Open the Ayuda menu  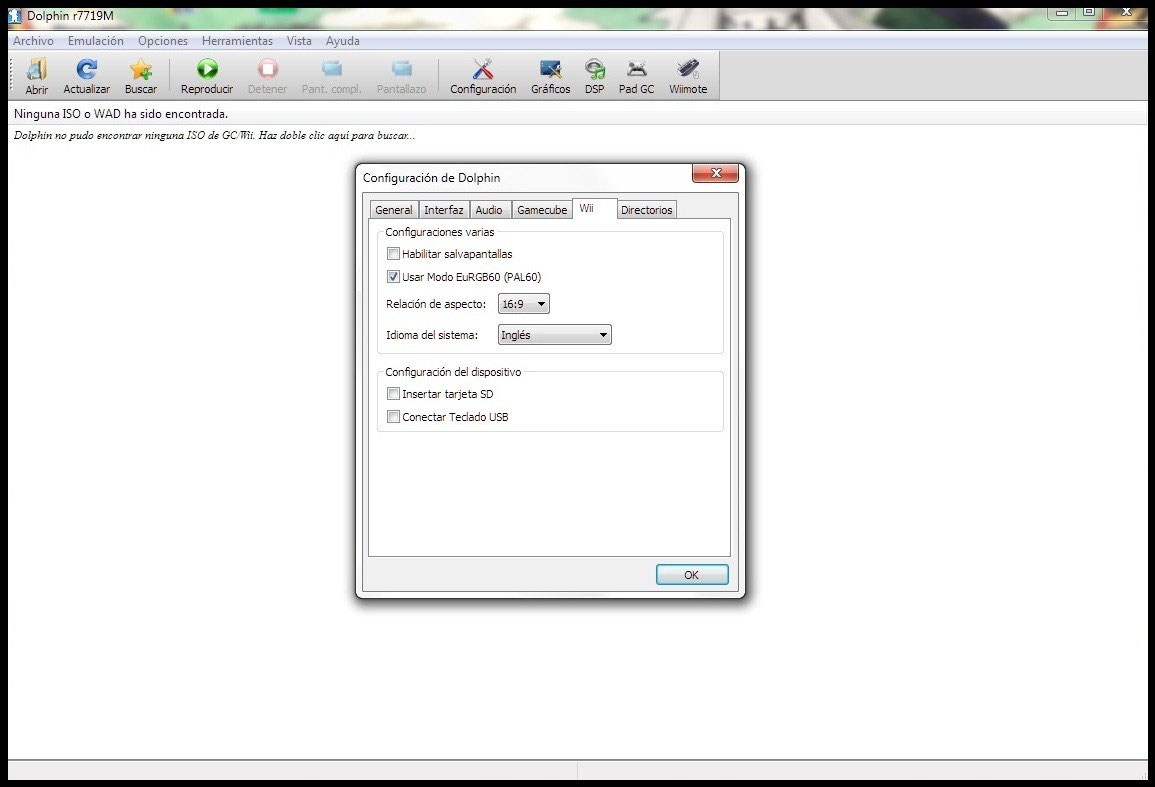pos(343,41)
